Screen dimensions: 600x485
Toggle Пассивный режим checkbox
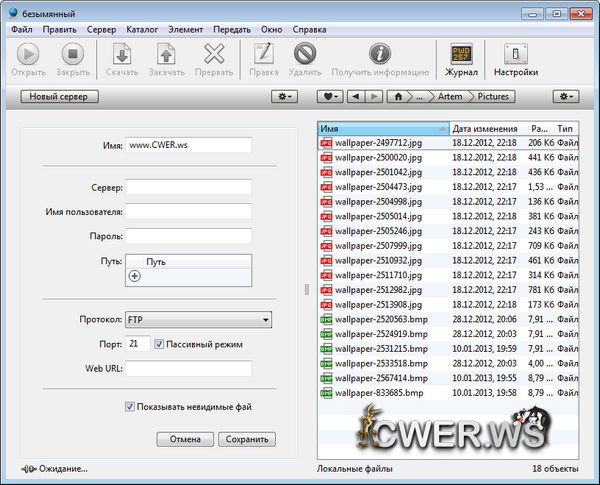[159, 344]
